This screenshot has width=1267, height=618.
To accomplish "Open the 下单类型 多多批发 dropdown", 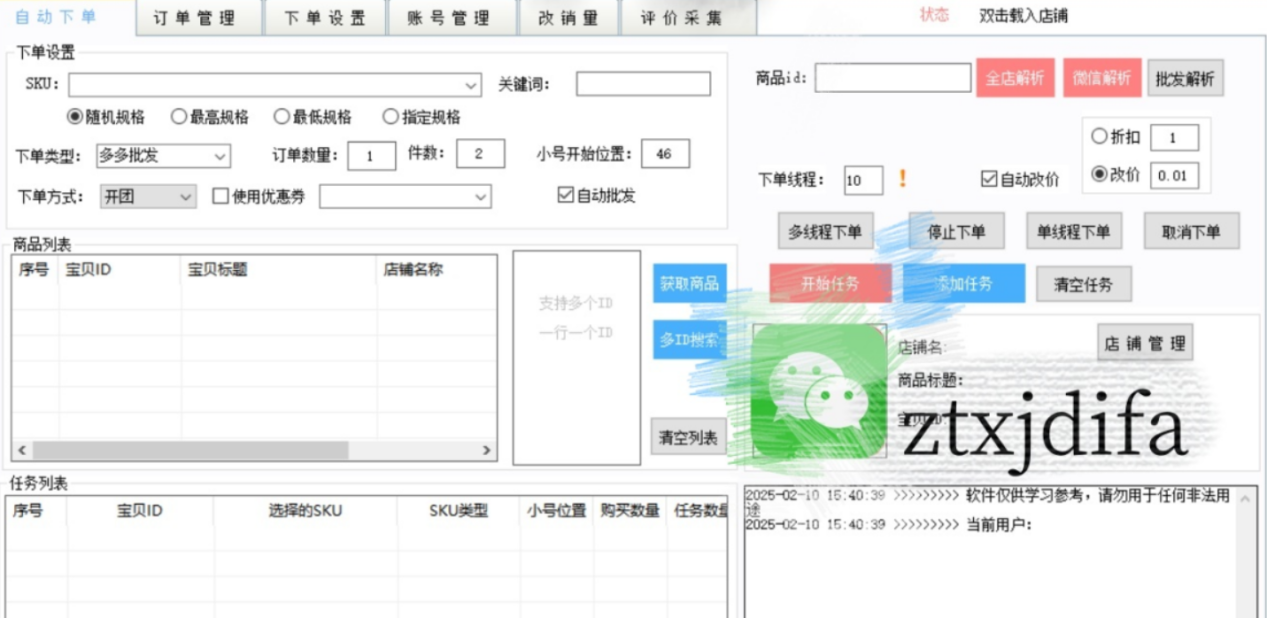I will pyautogui.click(x=220, y=156).
